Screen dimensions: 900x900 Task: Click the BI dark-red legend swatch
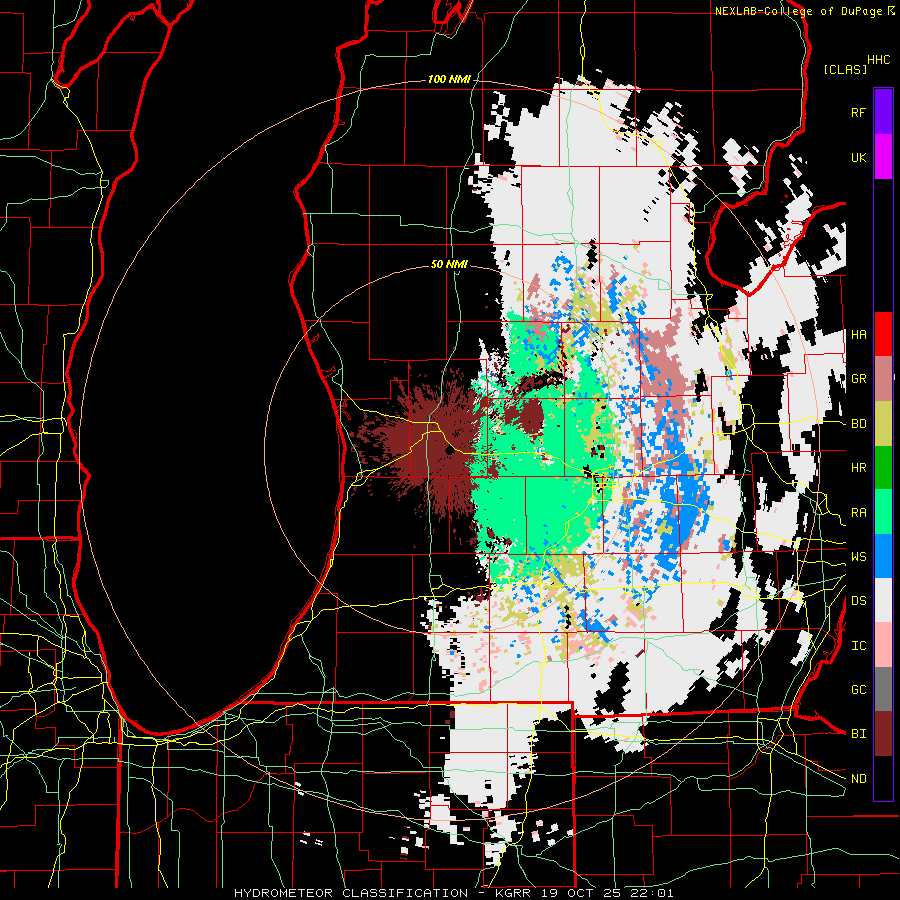(x=883, y=734)
